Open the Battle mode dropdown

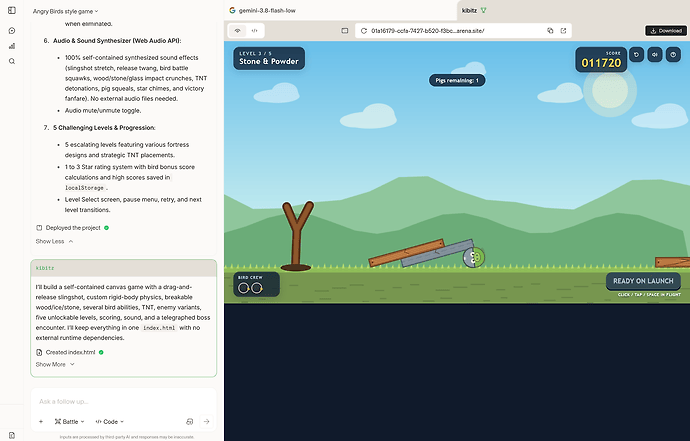(70, 422)
